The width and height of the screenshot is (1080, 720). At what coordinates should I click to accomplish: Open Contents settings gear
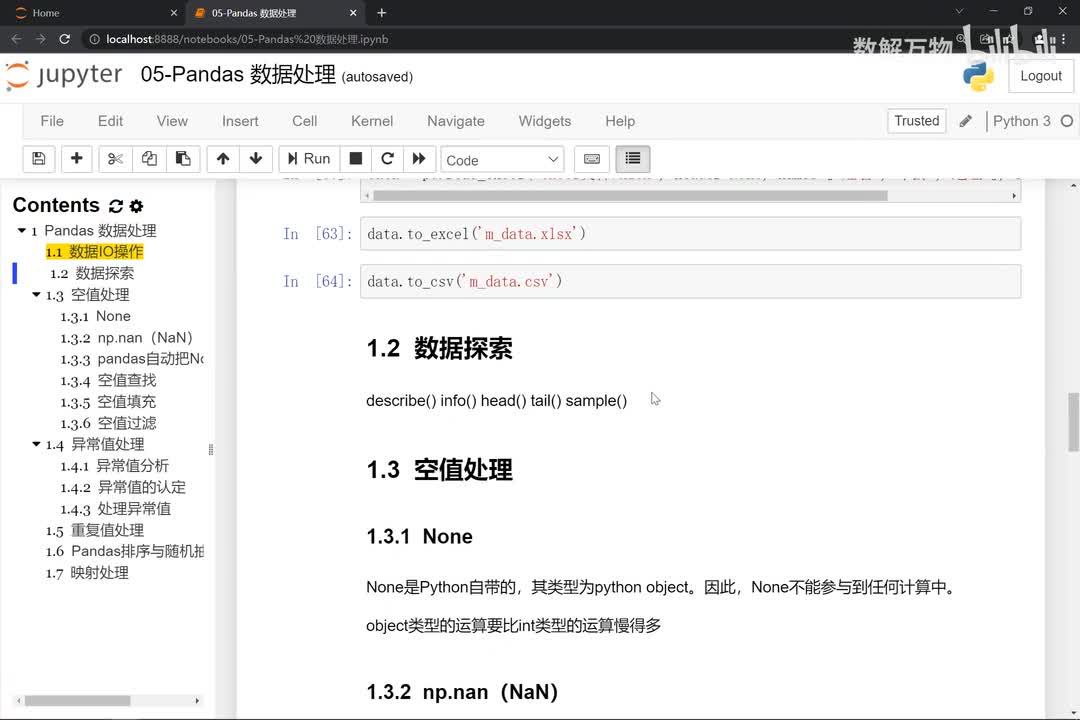click(x=136, y=206)
